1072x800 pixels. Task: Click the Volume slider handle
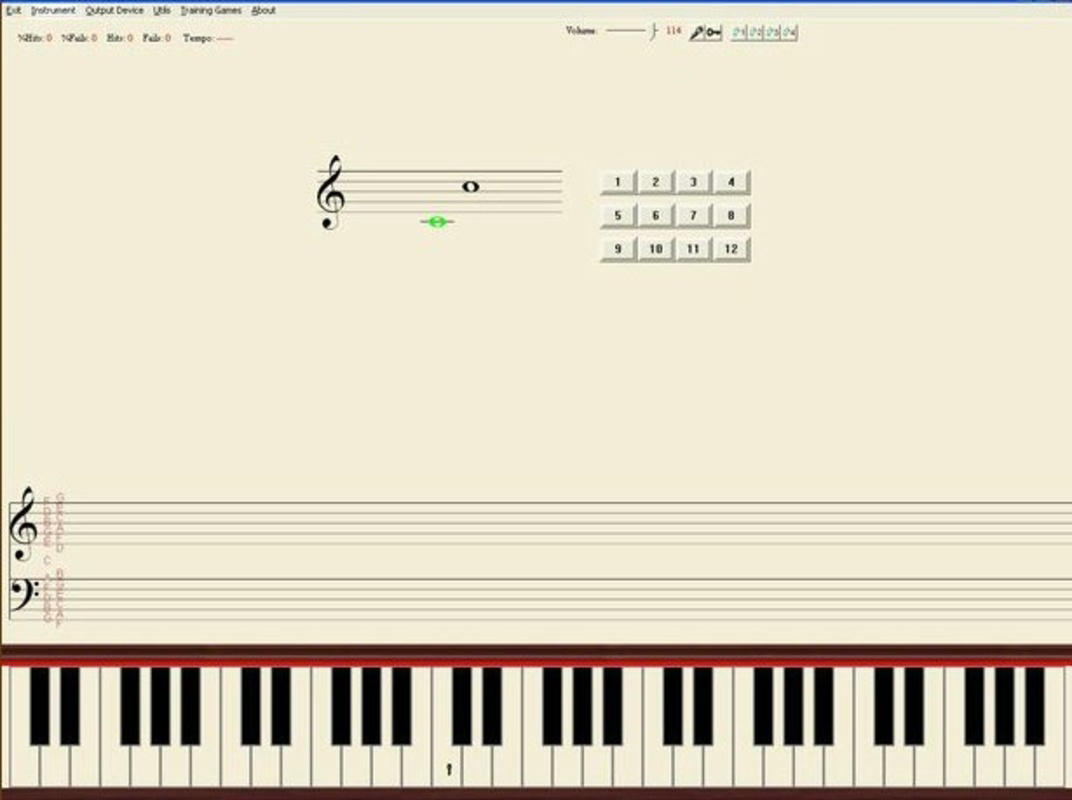(654, 31)
